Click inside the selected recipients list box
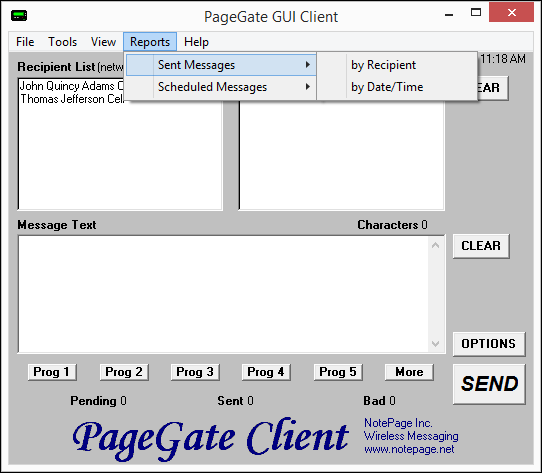542x473 pixels. tap(342, 156)
